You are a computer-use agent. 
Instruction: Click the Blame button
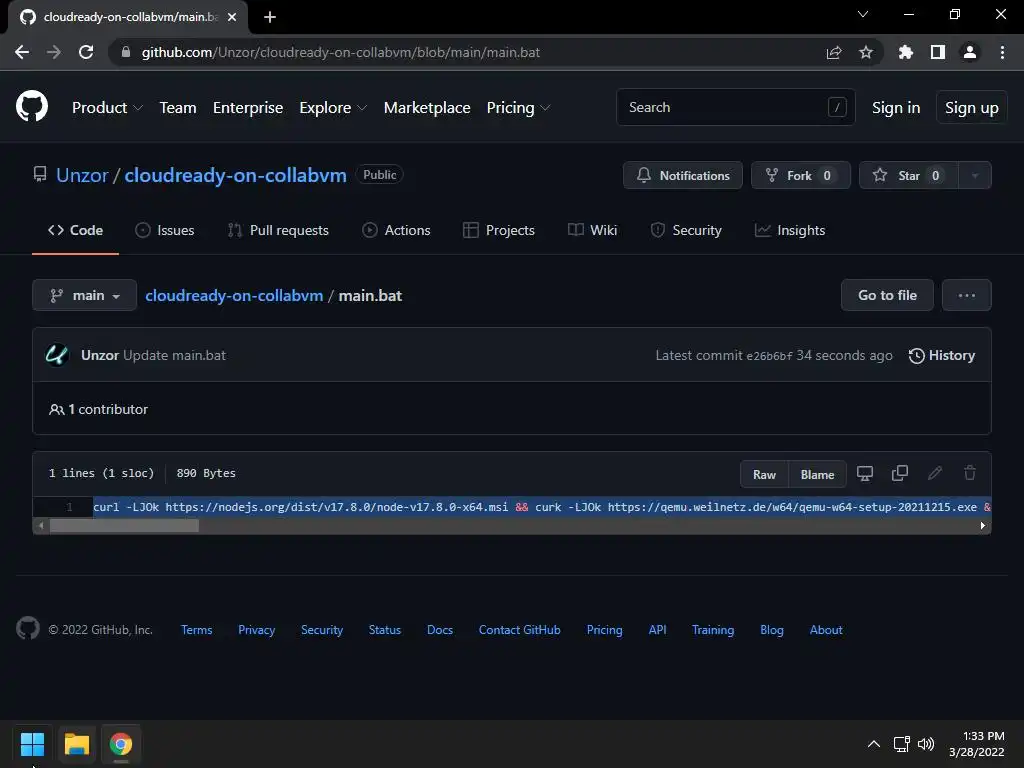tap(818, 475)
